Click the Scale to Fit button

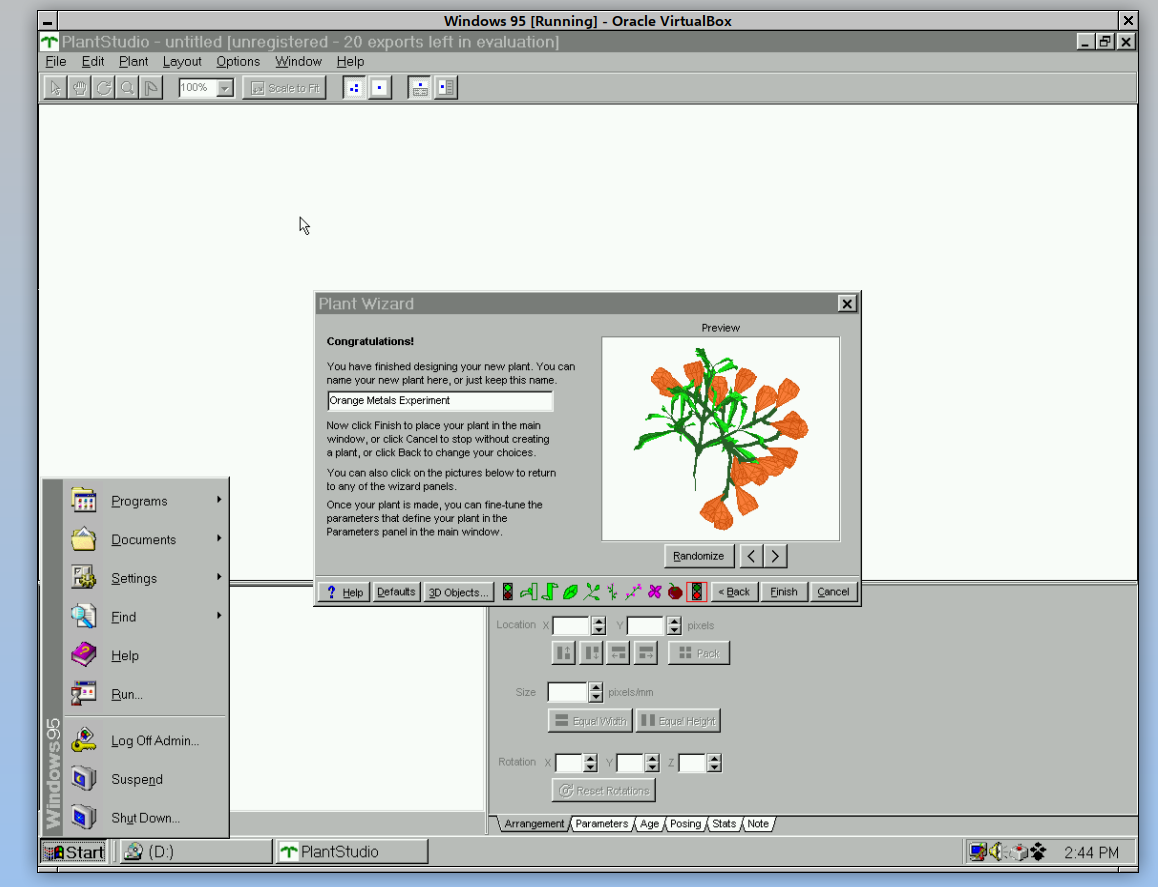284,88
